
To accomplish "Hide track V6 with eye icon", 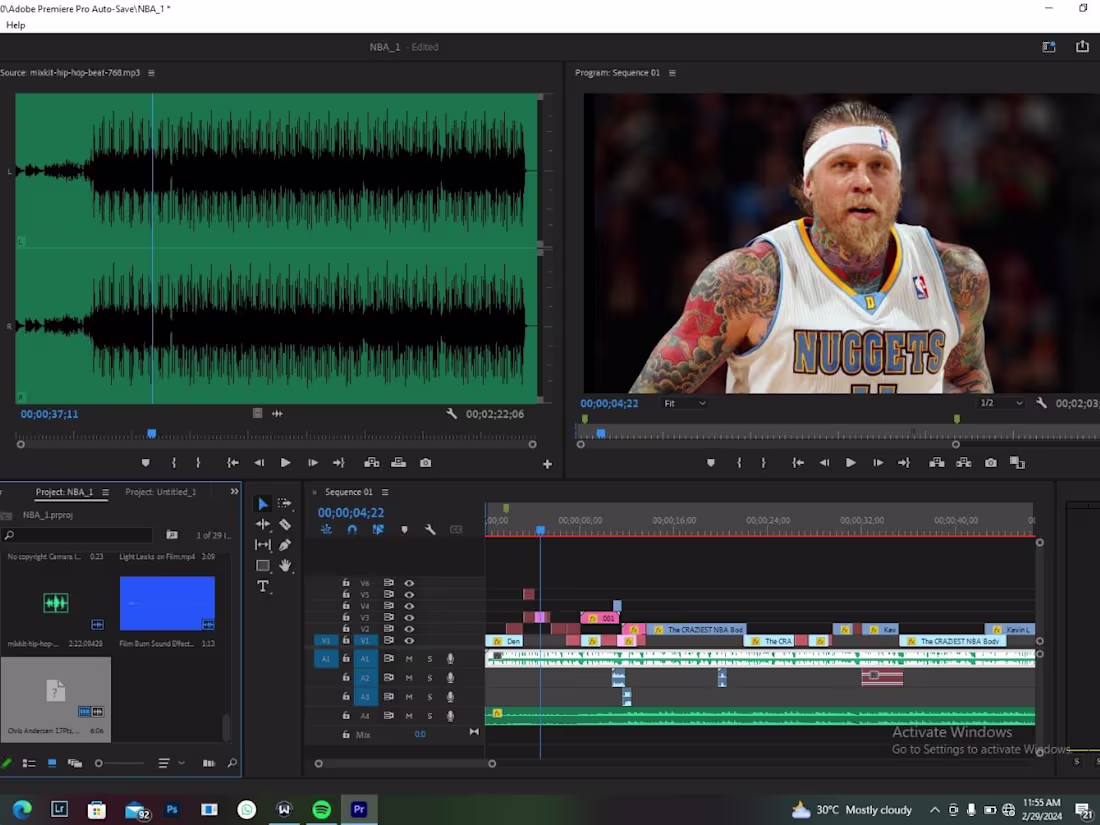I will click(409, 583).
